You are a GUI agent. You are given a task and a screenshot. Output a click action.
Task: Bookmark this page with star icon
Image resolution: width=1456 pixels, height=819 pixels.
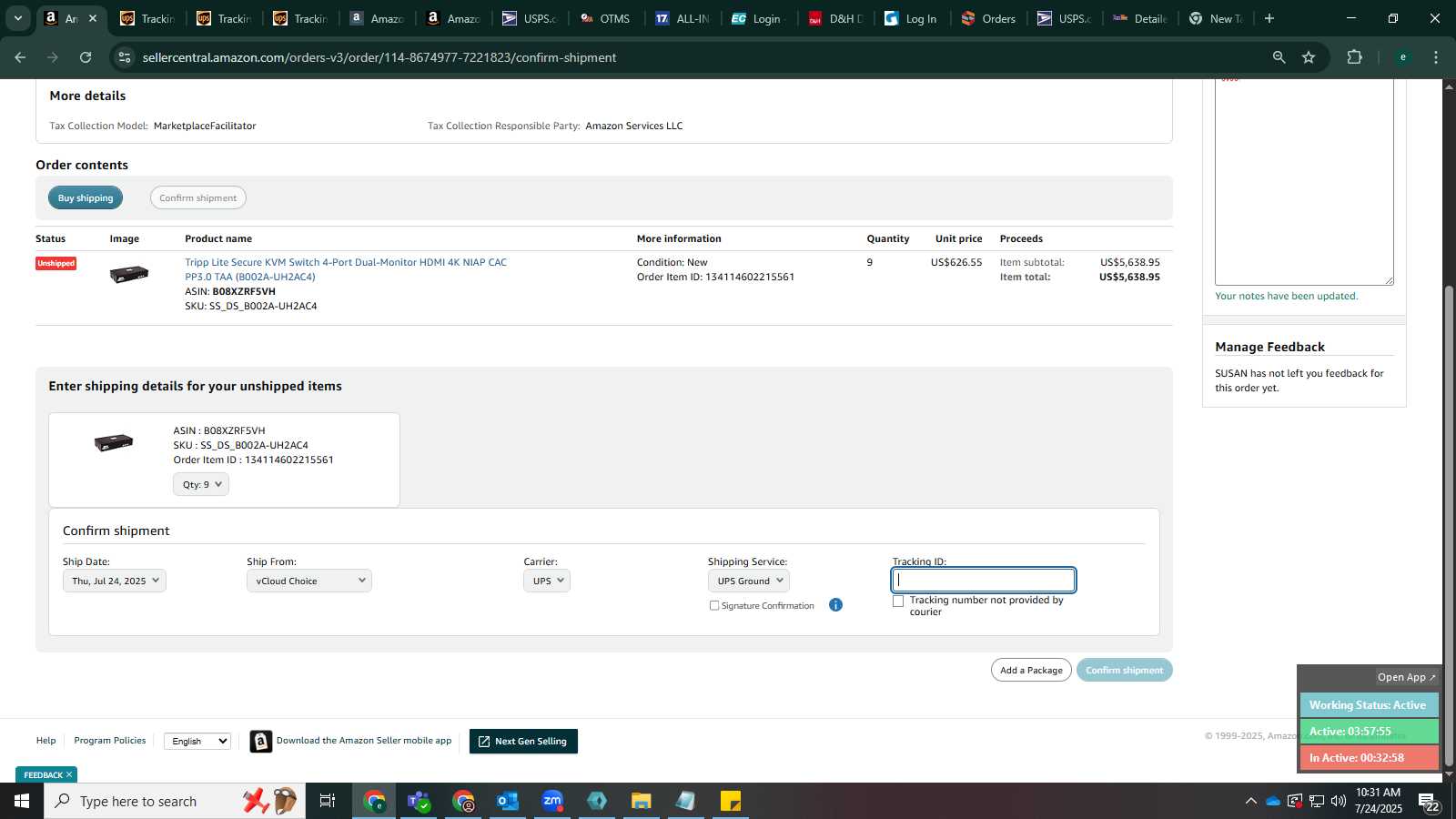coord(1309,57)
